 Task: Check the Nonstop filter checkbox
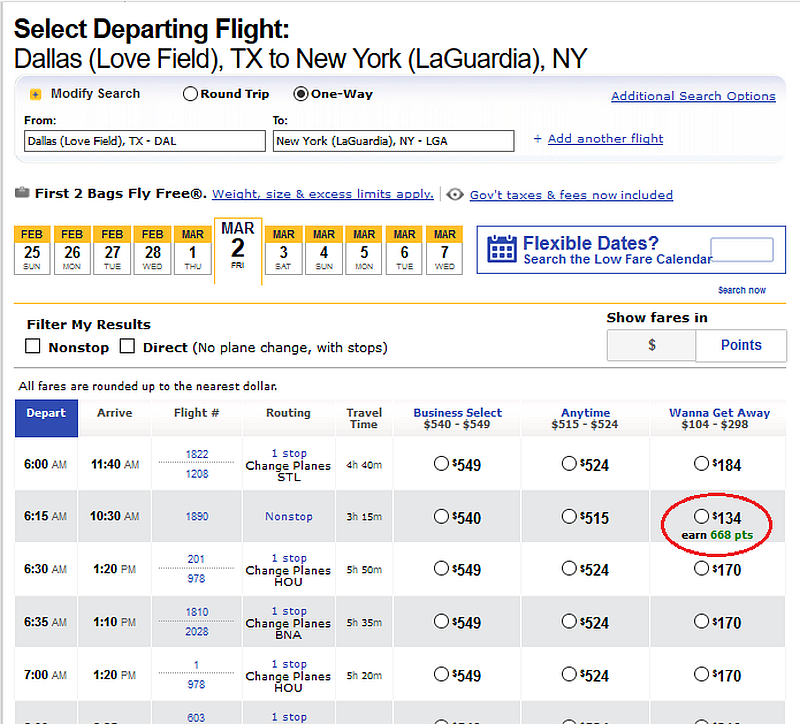[33, 347]
